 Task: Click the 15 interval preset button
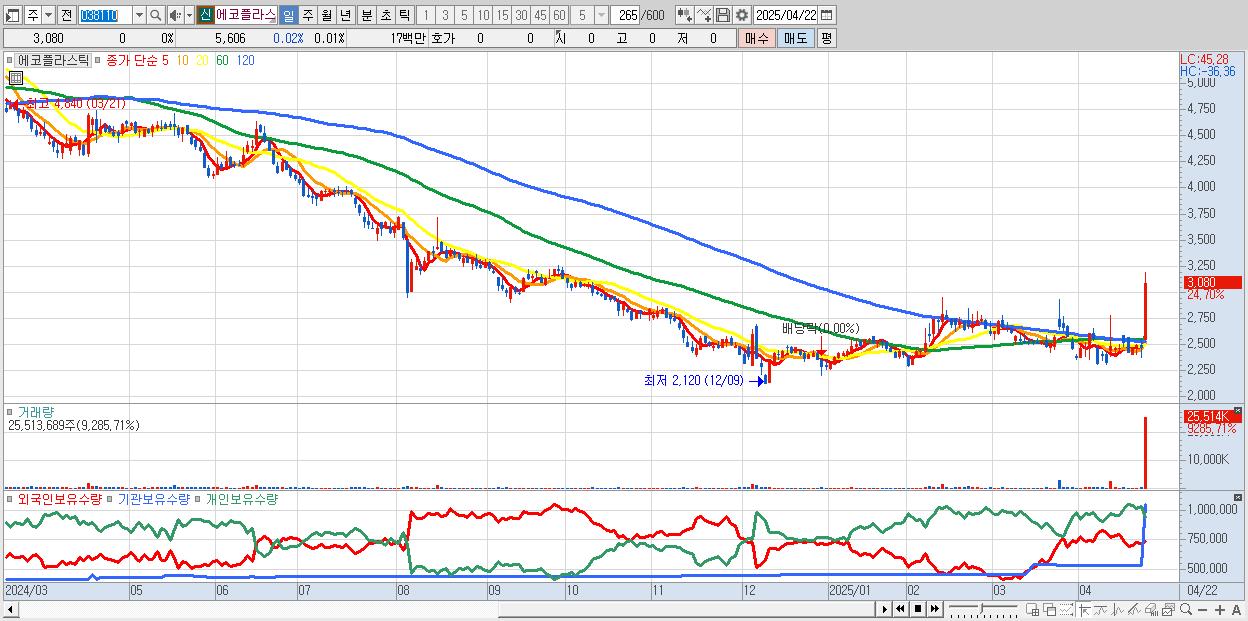pos(502,15)
